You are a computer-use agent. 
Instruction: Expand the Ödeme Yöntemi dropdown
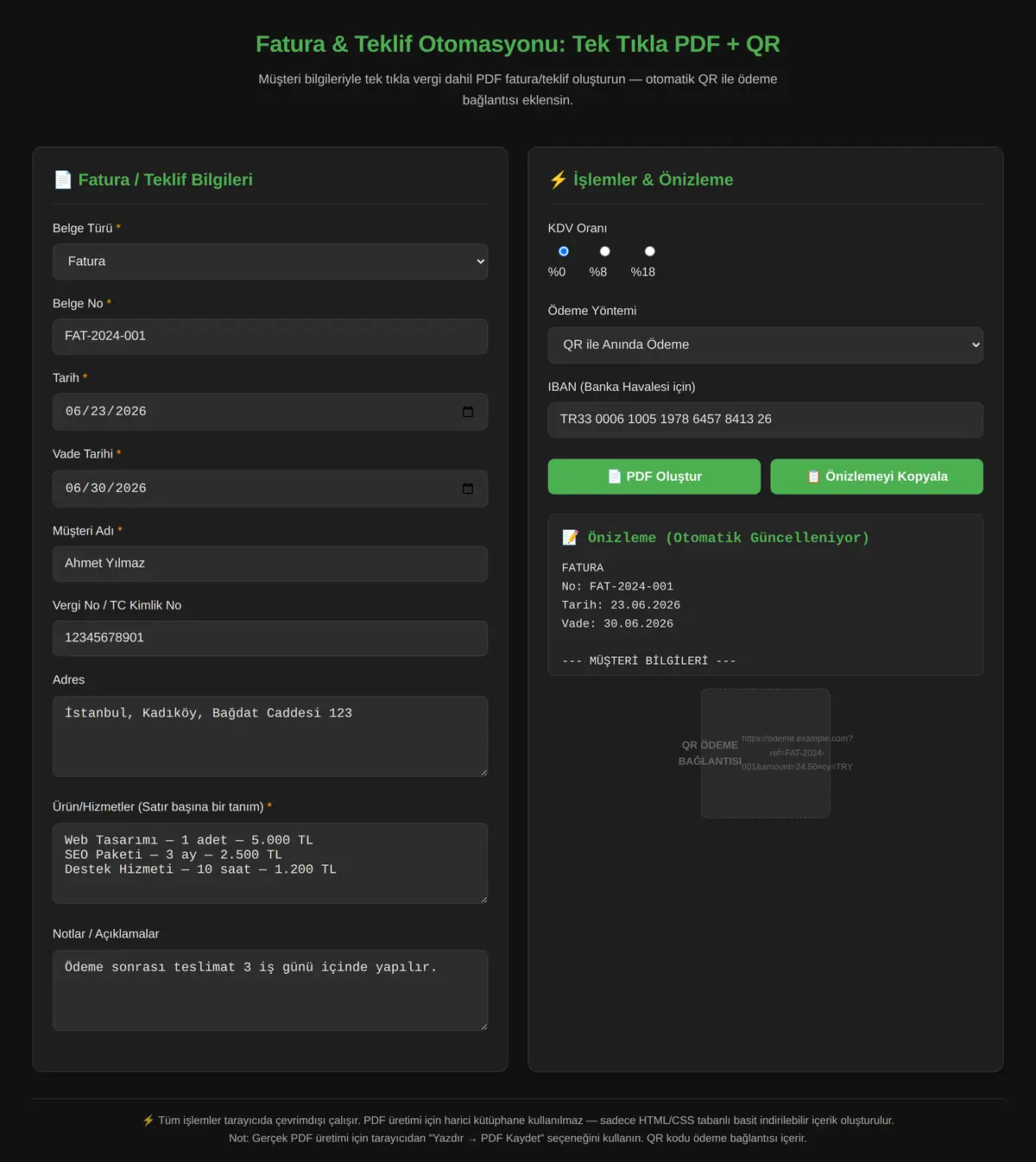pyautogui.click(x=766, y=344)
